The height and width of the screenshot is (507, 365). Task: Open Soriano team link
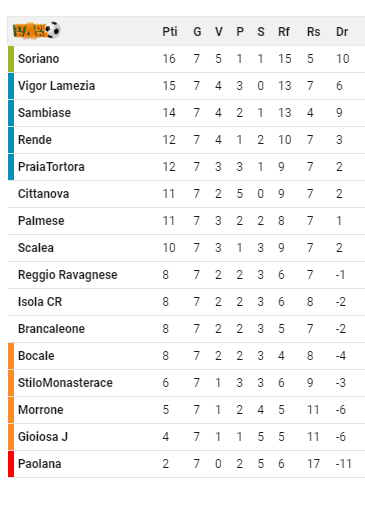click(38, 59)
